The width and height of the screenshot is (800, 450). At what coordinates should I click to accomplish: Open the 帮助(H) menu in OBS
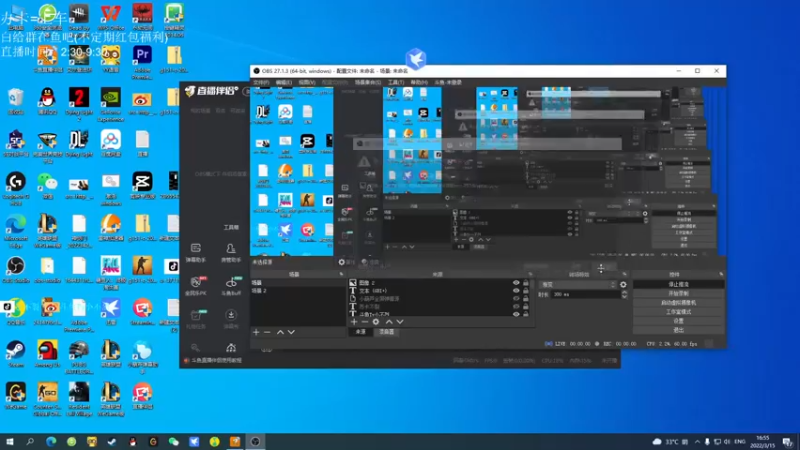[419, 82]
